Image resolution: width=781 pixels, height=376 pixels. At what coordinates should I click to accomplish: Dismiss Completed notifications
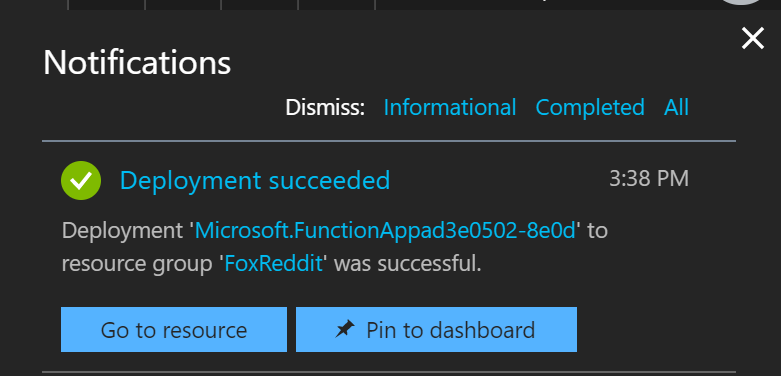590,108
